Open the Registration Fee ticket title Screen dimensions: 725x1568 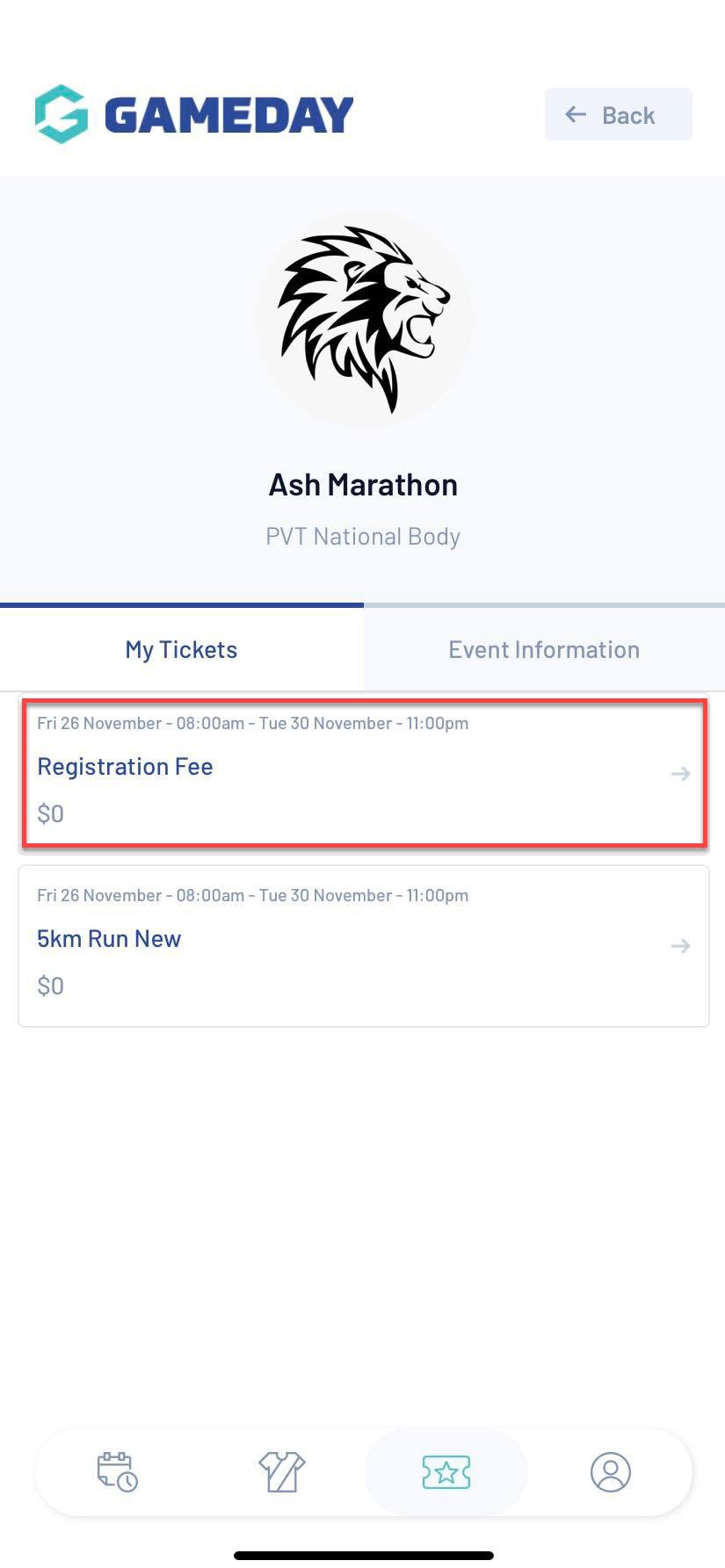click(125, 767)
